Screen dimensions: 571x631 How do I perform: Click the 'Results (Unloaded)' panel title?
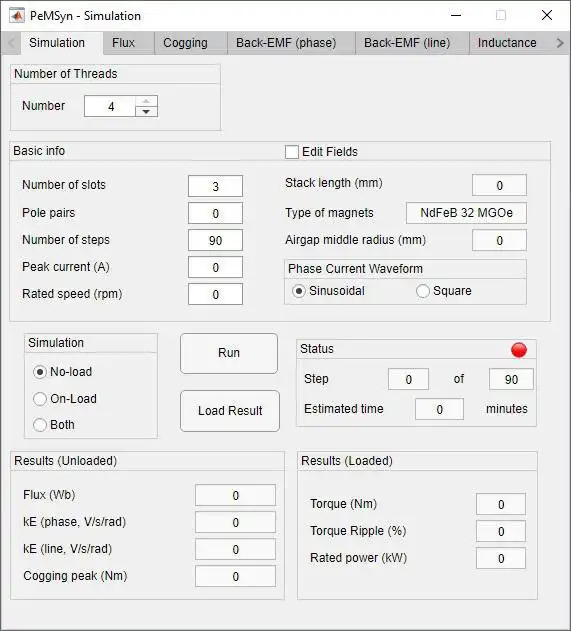point(66,461)
